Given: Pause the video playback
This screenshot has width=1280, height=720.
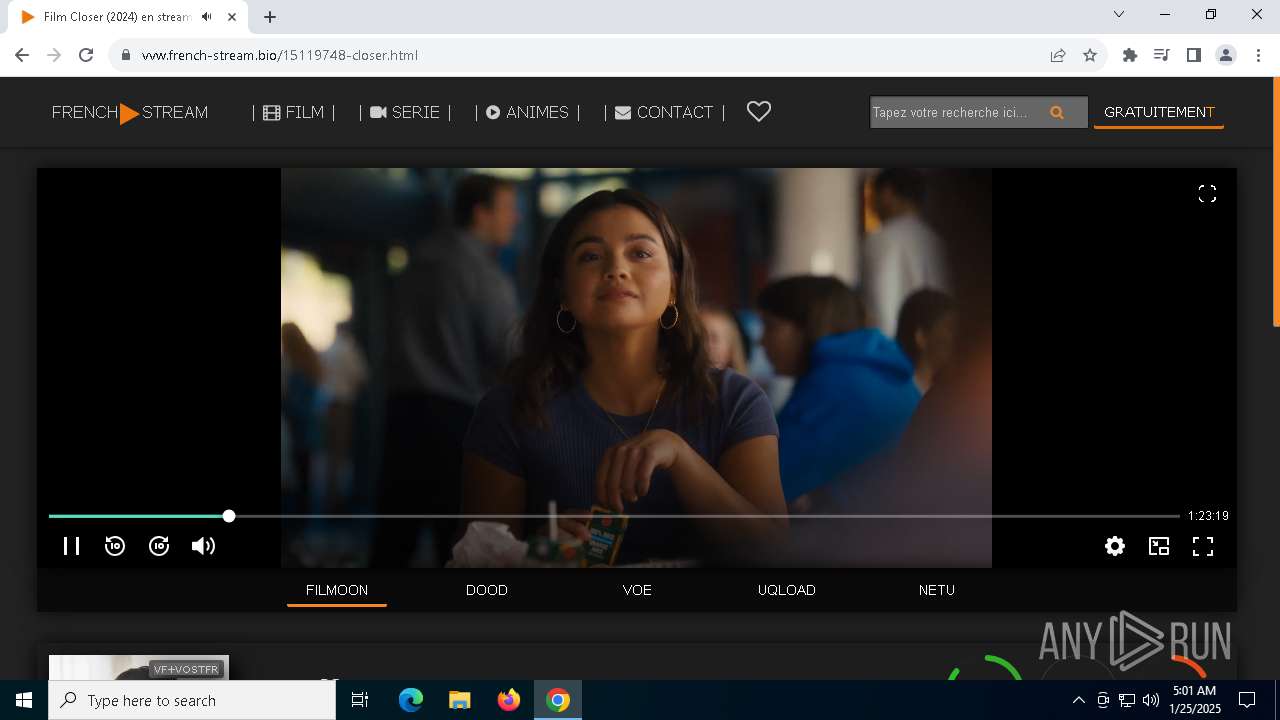Looking at the screenshot, I should tap(71, 546).
